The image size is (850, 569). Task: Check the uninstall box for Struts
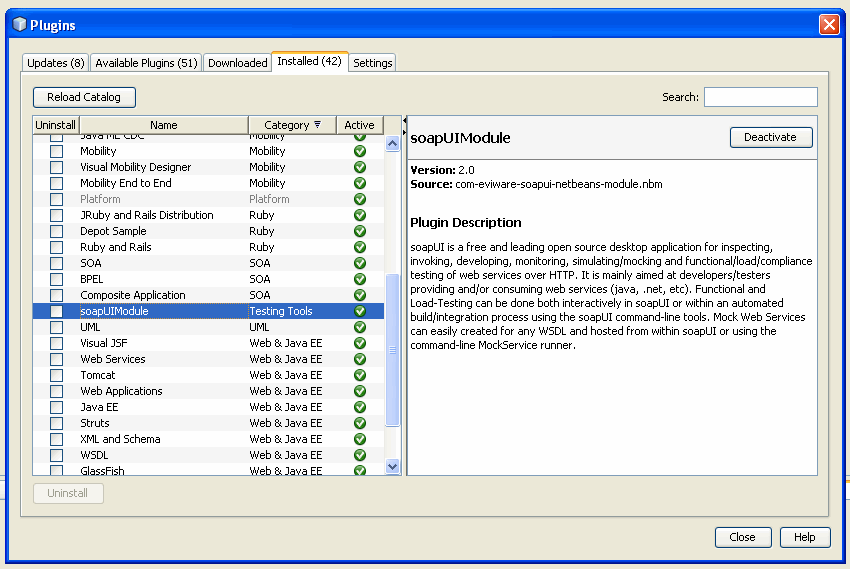pyautogui.click(x=56, y=423)
